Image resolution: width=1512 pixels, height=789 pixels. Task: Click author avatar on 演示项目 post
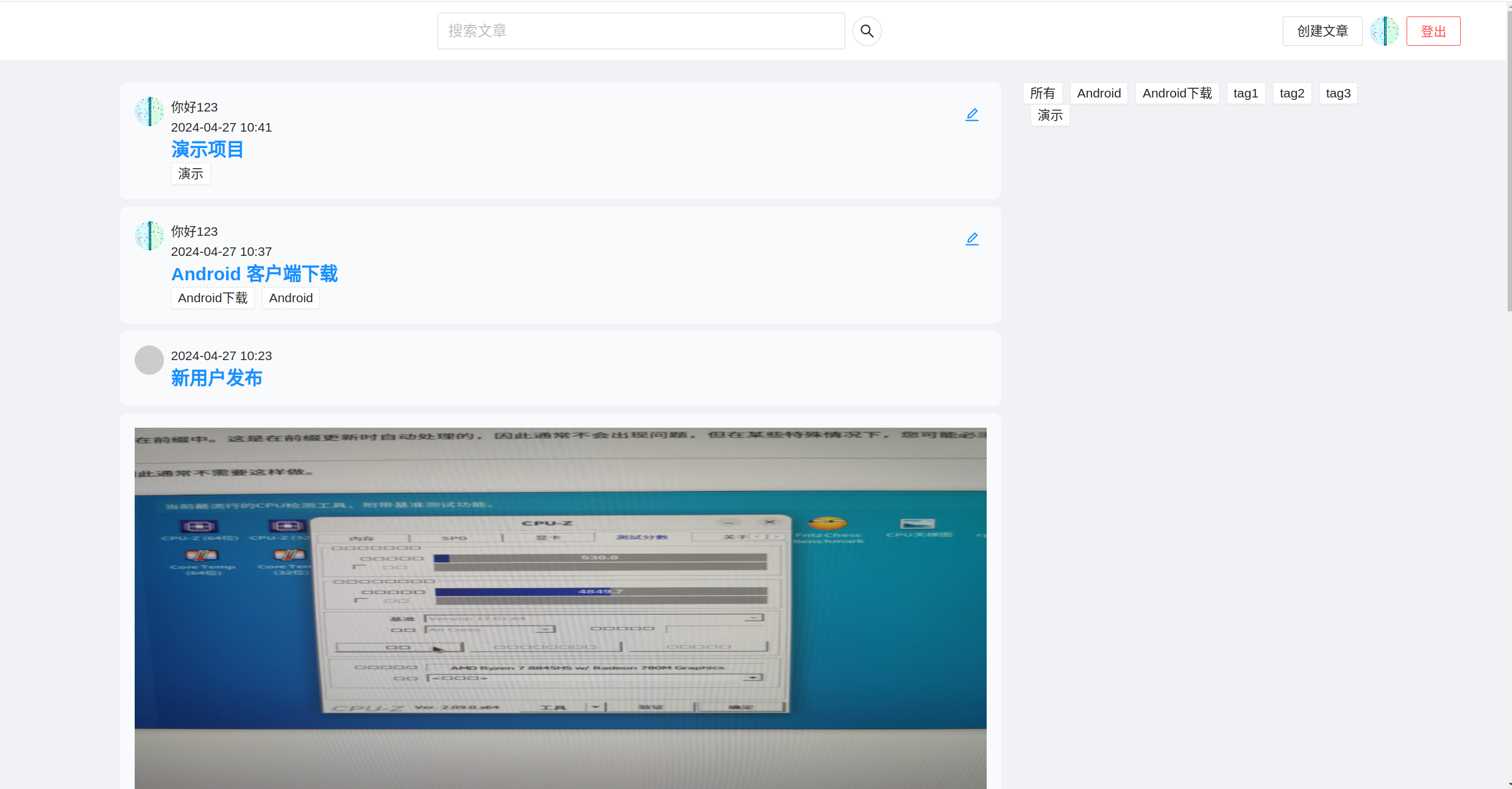tap(149, 111)
